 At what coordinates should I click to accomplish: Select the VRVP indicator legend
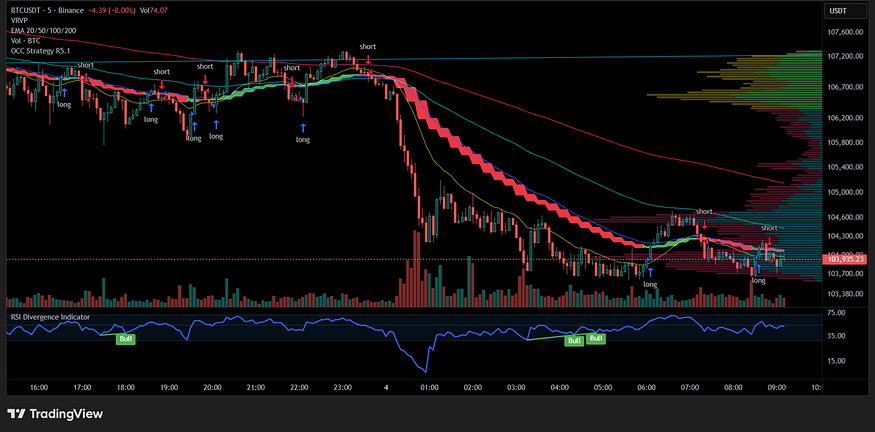[x=20, y=20]
